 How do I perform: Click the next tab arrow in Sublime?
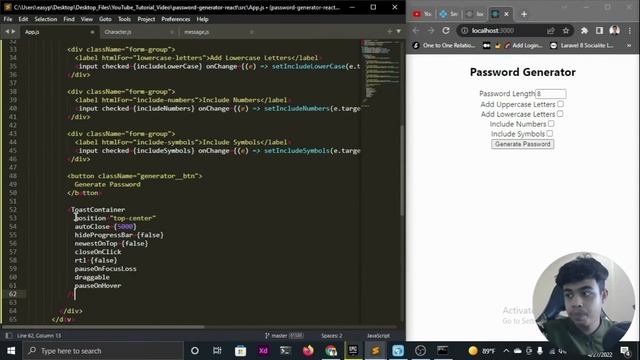(13, 31)
